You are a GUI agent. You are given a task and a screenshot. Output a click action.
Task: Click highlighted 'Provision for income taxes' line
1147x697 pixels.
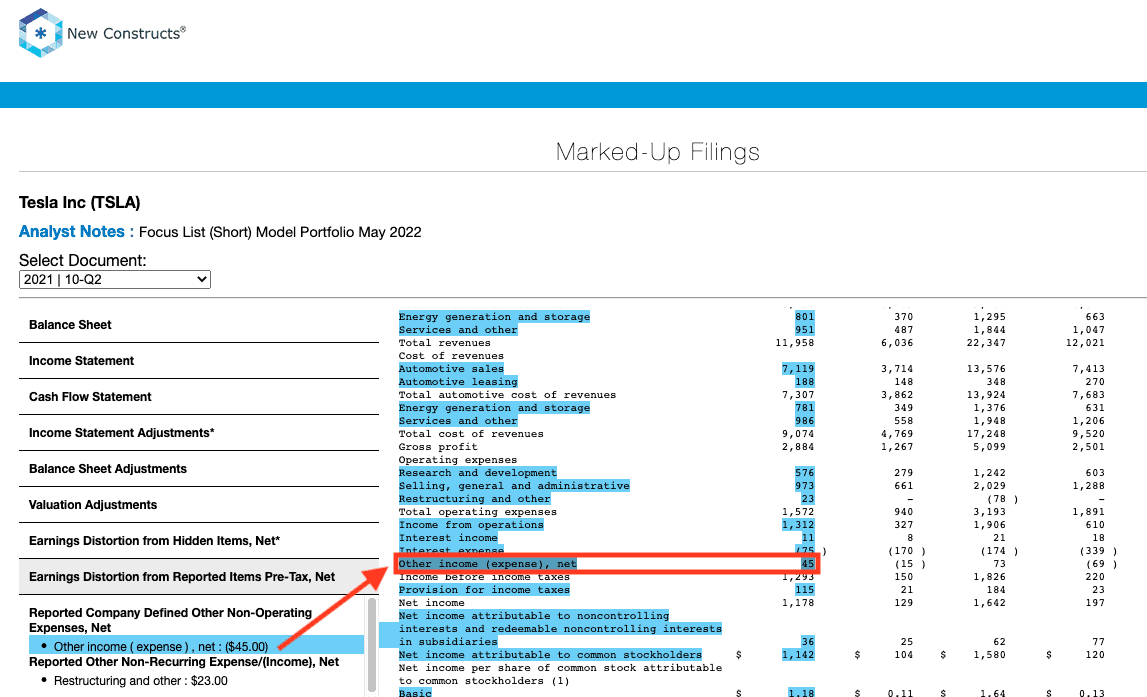pos(484,590)
